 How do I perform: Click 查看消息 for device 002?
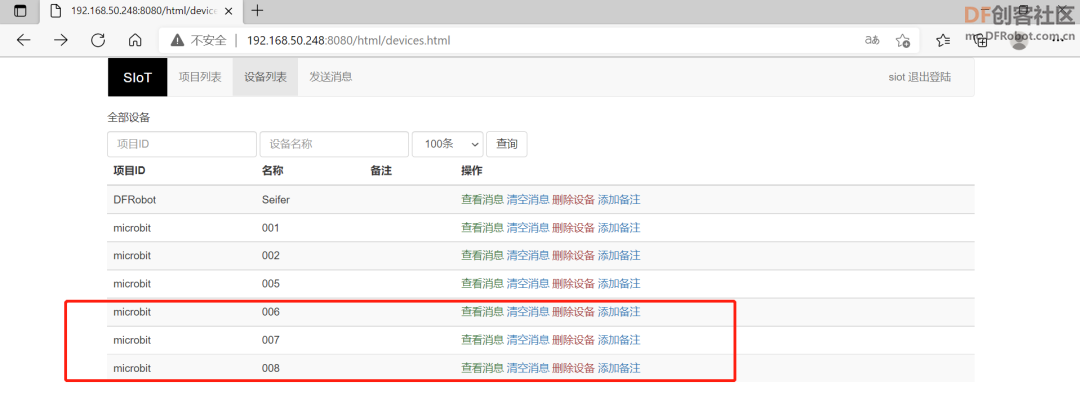pyautogui.click(x=482, y=256)
